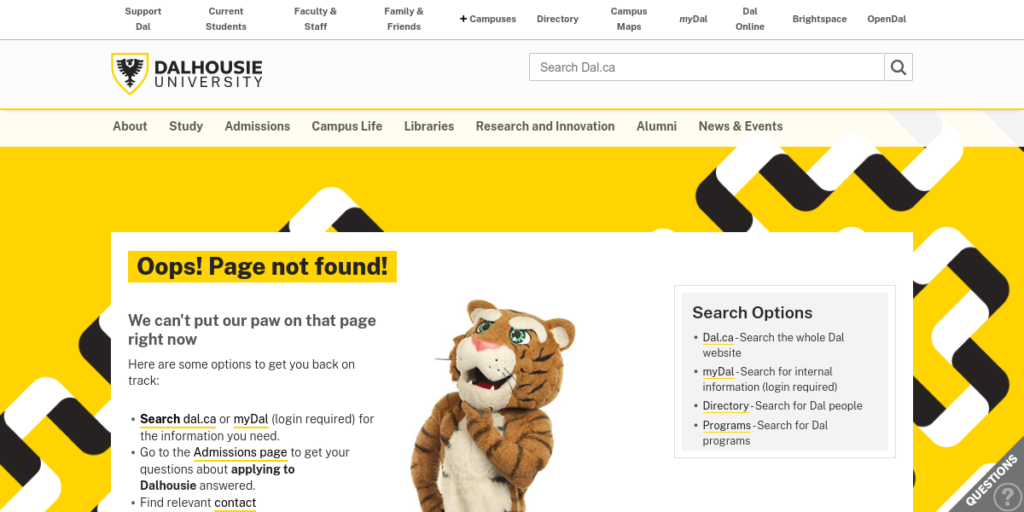Screen dimensions: 1024x512
Task: Click the 'Search Options' heading
Action: pos(752,313)
